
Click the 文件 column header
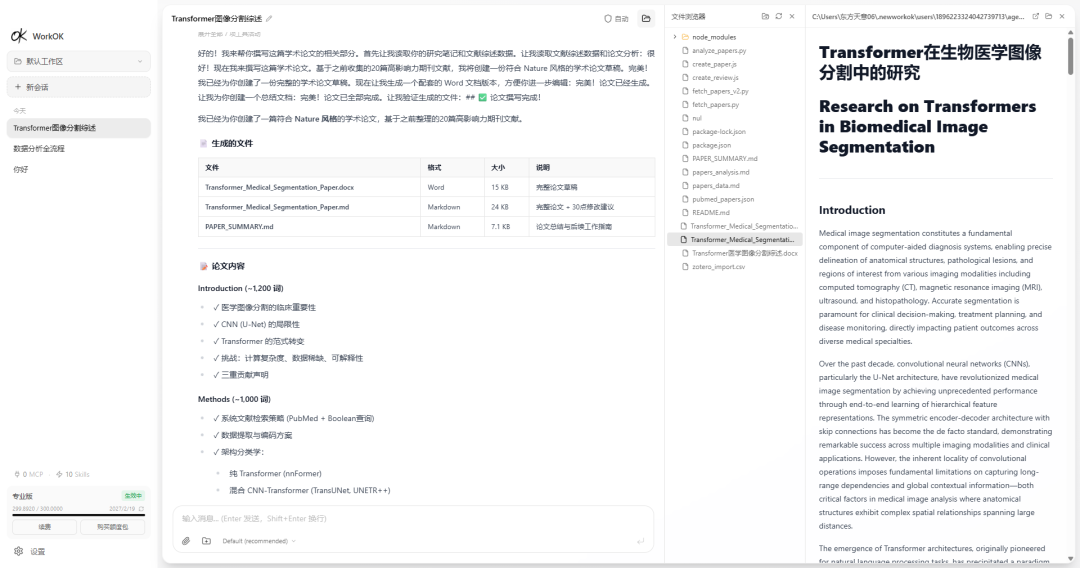click(x=309, y=167)
